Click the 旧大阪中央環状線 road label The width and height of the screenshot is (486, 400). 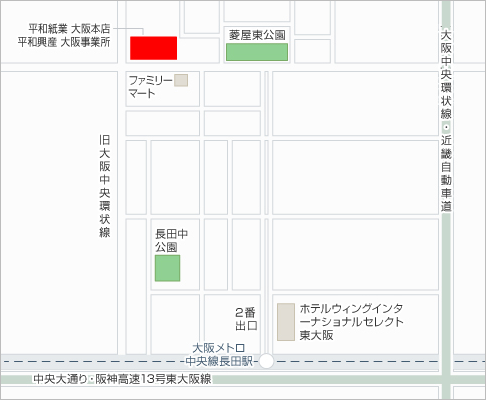(x=105, y=186)
